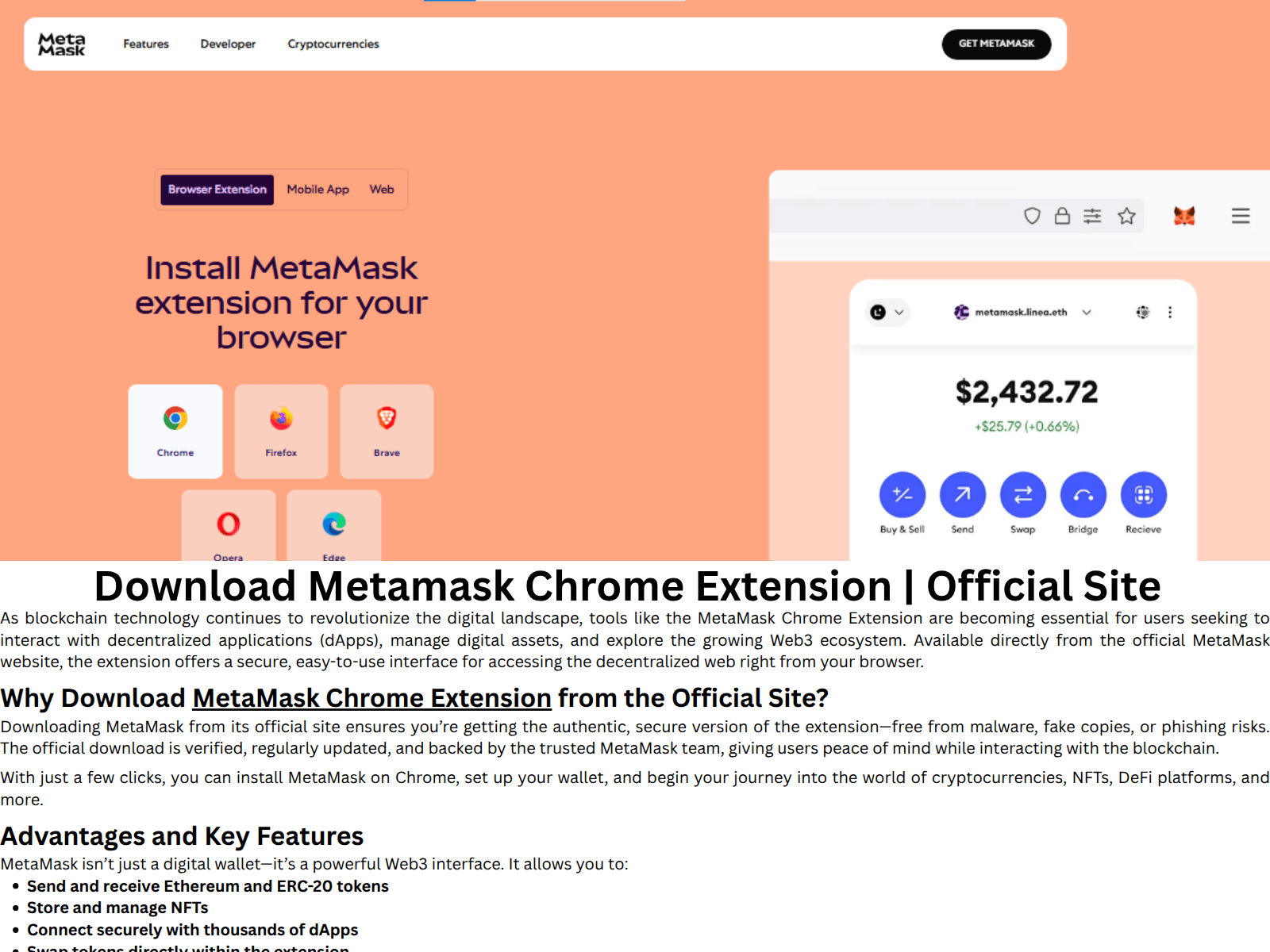The image size is (1270, 952).
Task: Open the browser hamburger menu
Action: [x=1241, y=216]
